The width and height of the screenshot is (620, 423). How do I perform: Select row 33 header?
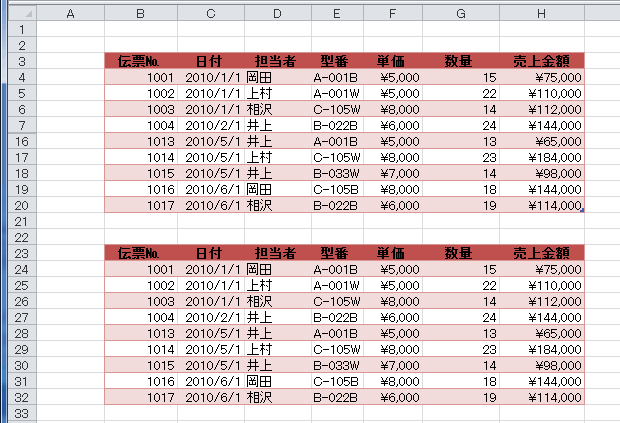(19, 413)
